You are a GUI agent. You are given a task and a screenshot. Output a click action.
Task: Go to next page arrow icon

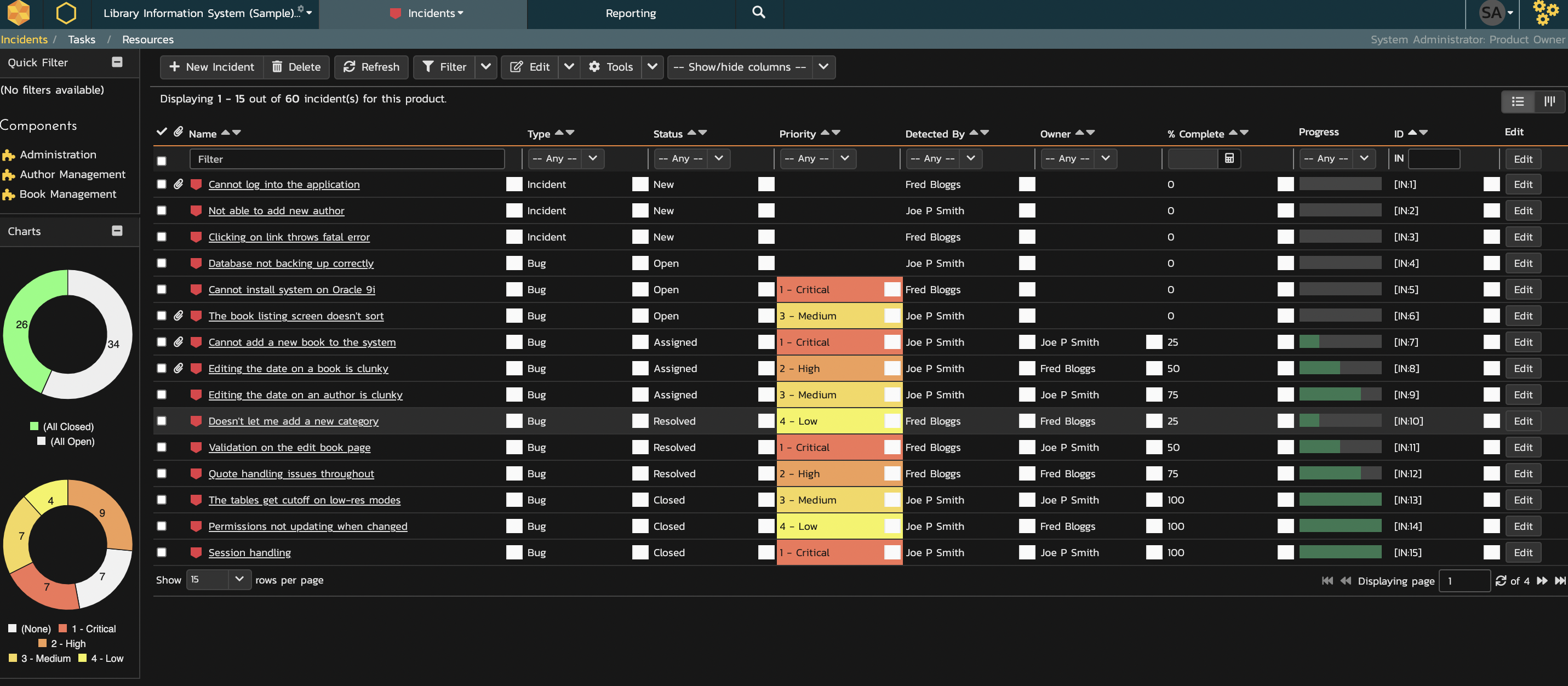(1542, 581)
